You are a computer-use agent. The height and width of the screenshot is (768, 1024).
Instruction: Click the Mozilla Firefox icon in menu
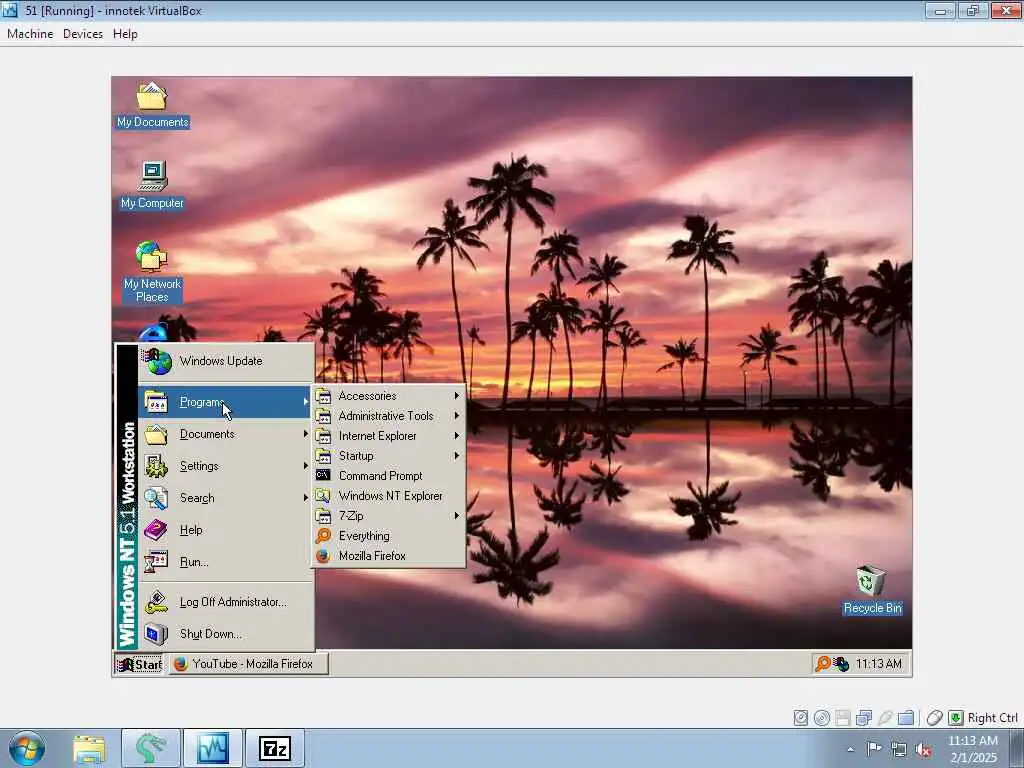click(x=323, y=556)
